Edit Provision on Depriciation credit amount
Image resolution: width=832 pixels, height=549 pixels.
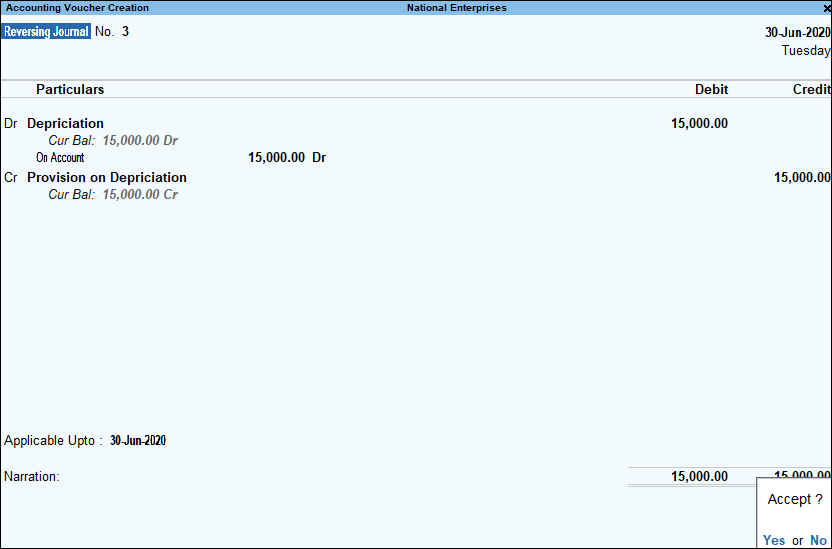(802, 177)
